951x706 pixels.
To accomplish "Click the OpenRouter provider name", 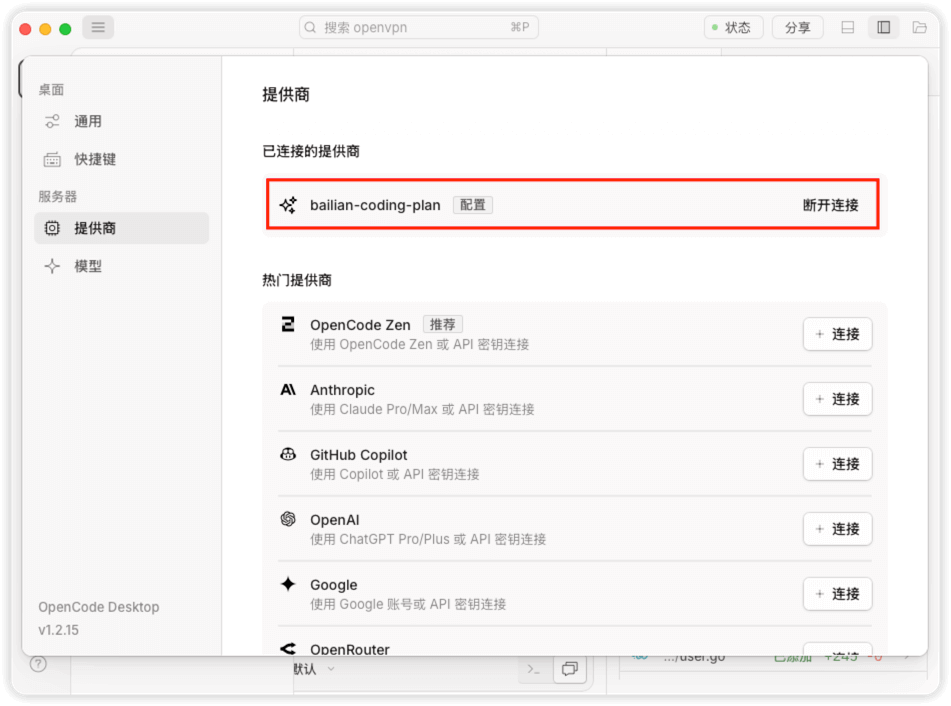I will [350, 649].
